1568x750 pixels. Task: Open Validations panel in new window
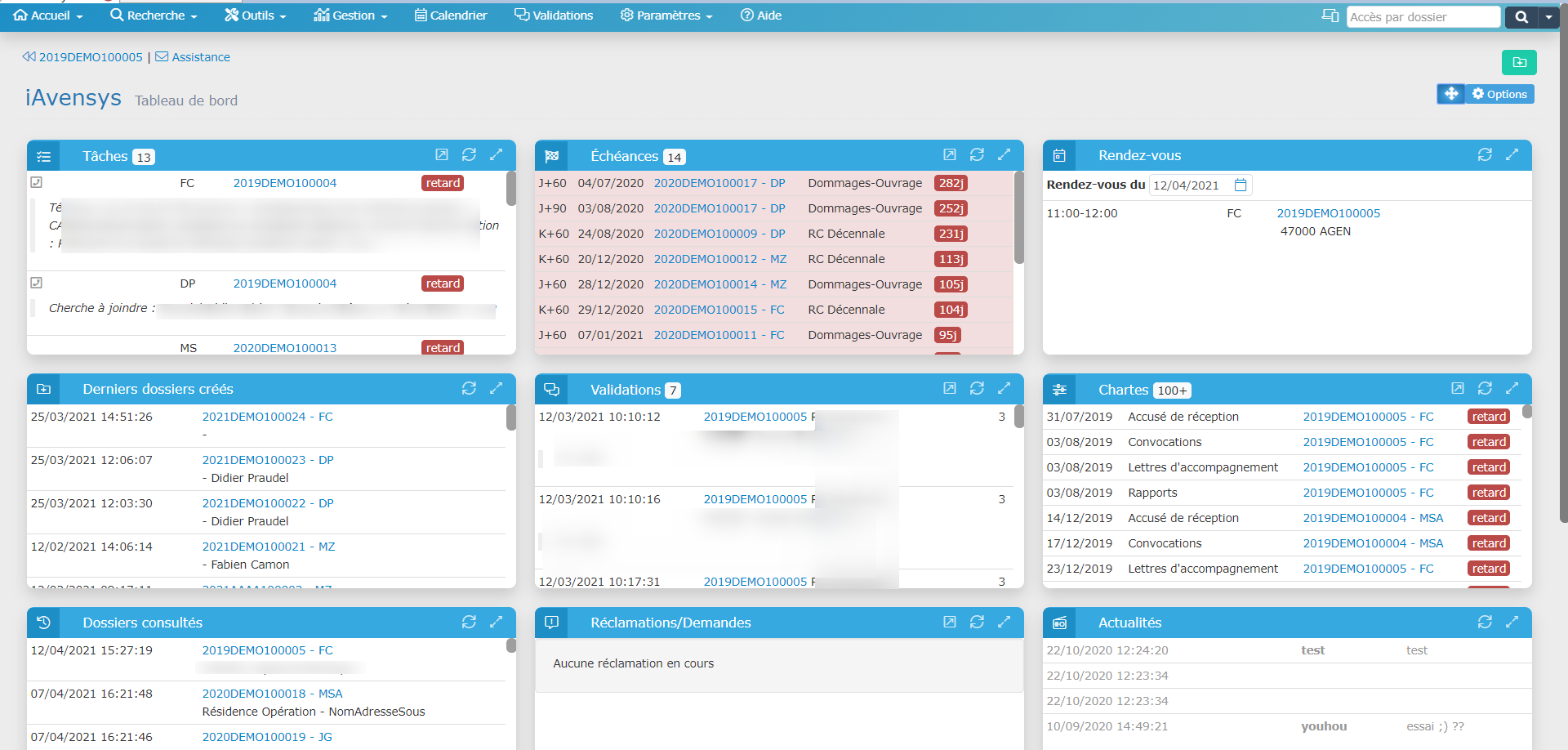[x=949, y=388]
